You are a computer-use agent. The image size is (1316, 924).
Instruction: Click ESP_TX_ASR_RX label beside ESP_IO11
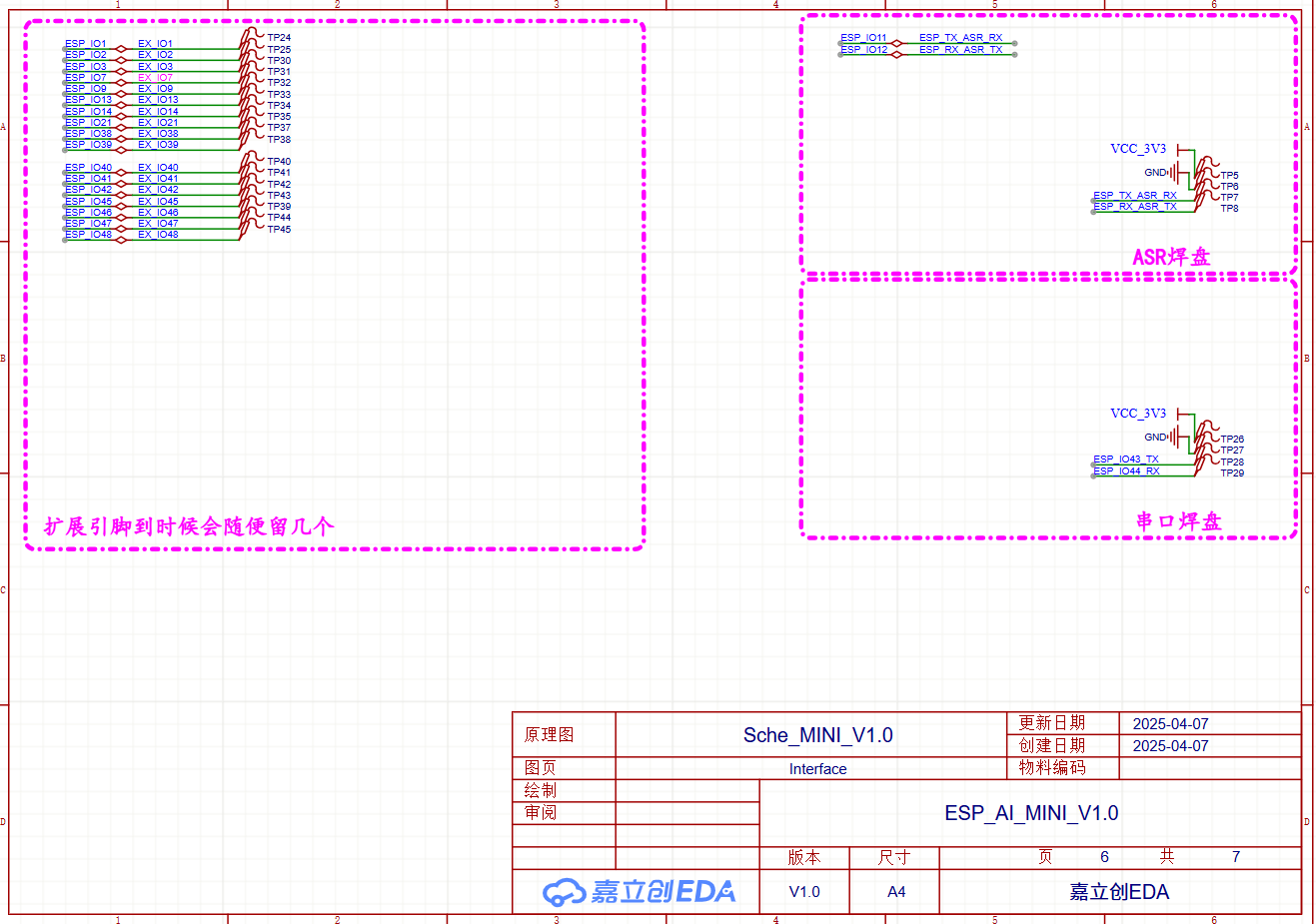point(960,38)
